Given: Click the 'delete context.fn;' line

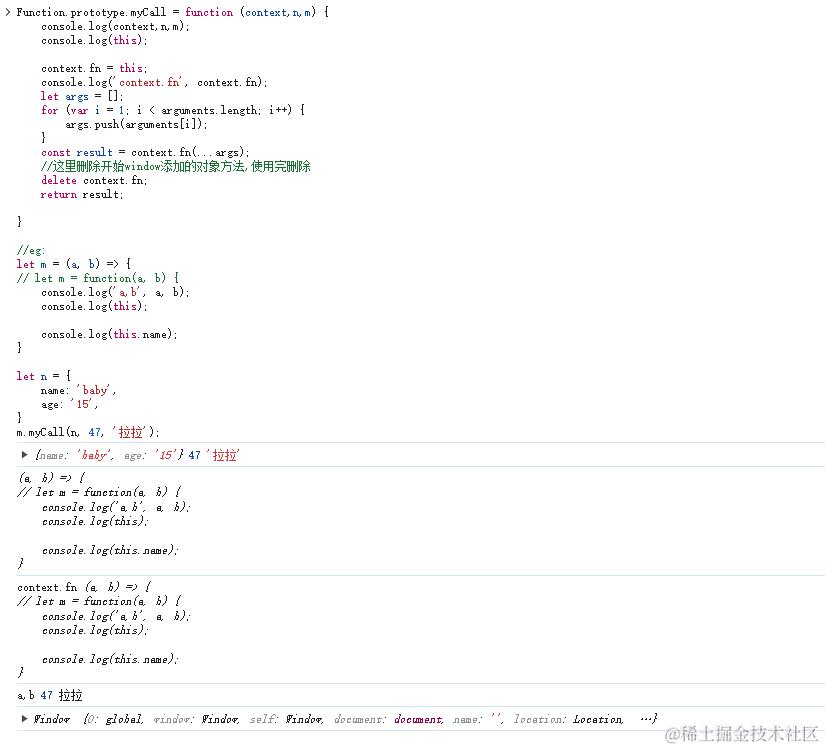Looking at the screenshot, I should pos(94,181).
